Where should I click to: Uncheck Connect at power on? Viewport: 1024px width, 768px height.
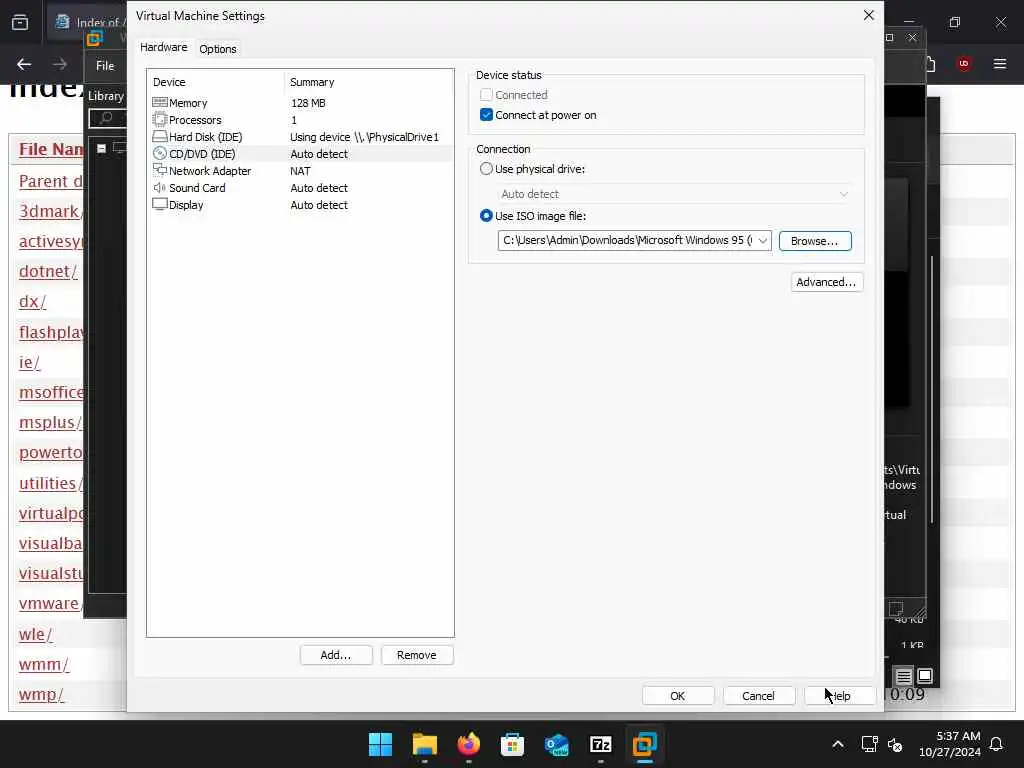pyautogui.click(x=486, y=115)
